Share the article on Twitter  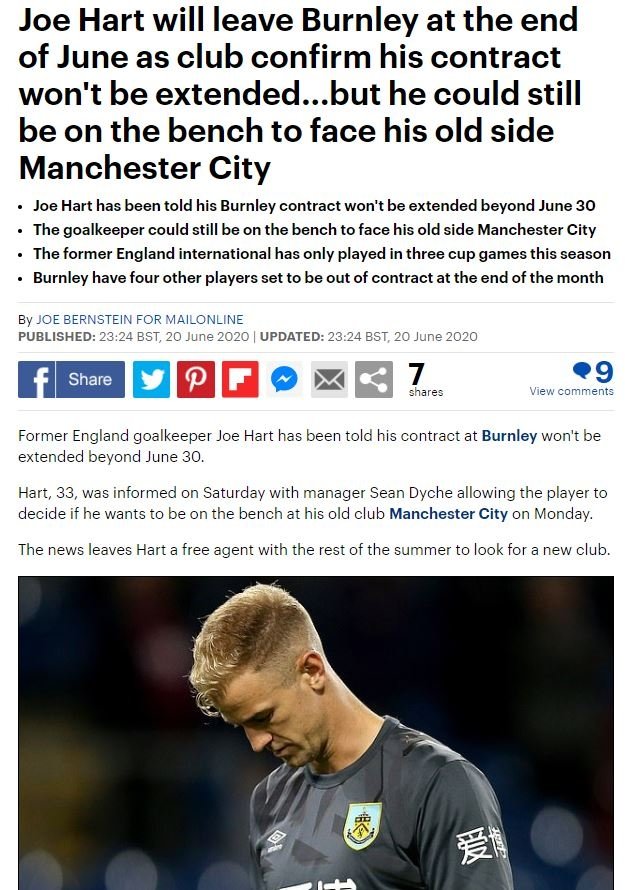pos(152,379)
